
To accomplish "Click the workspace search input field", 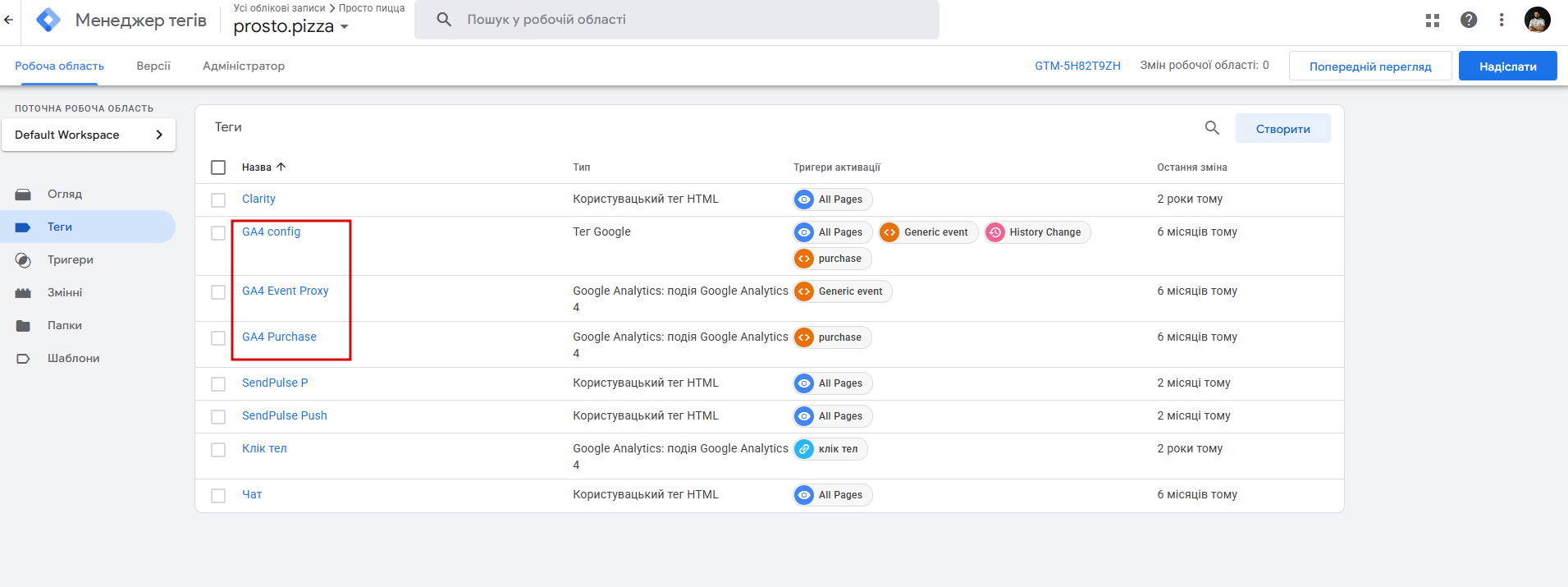I will (677, 20).
